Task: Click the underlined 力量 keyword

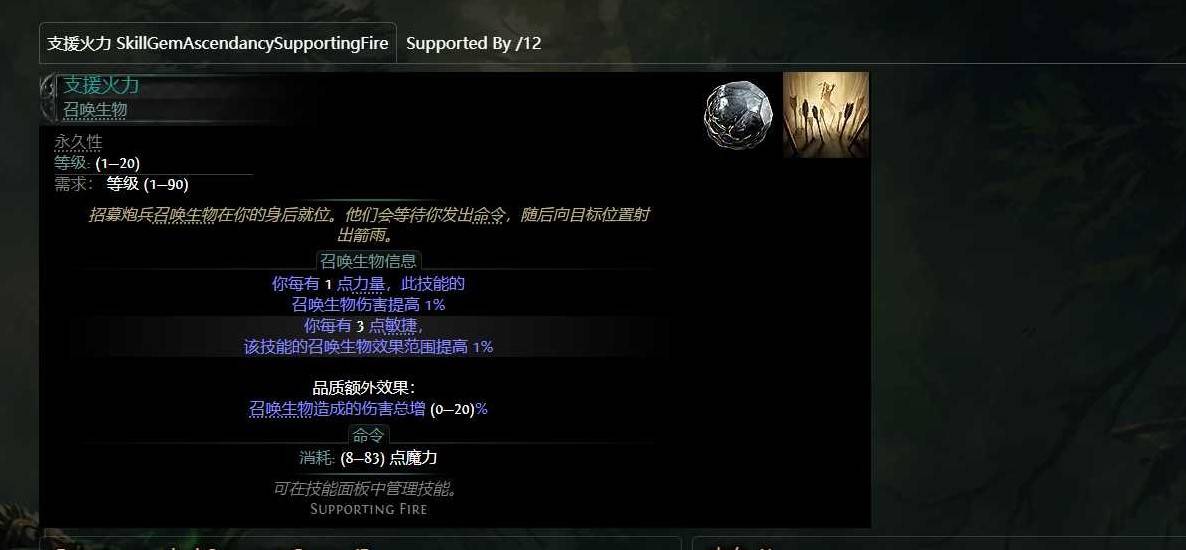Action: 368,284
